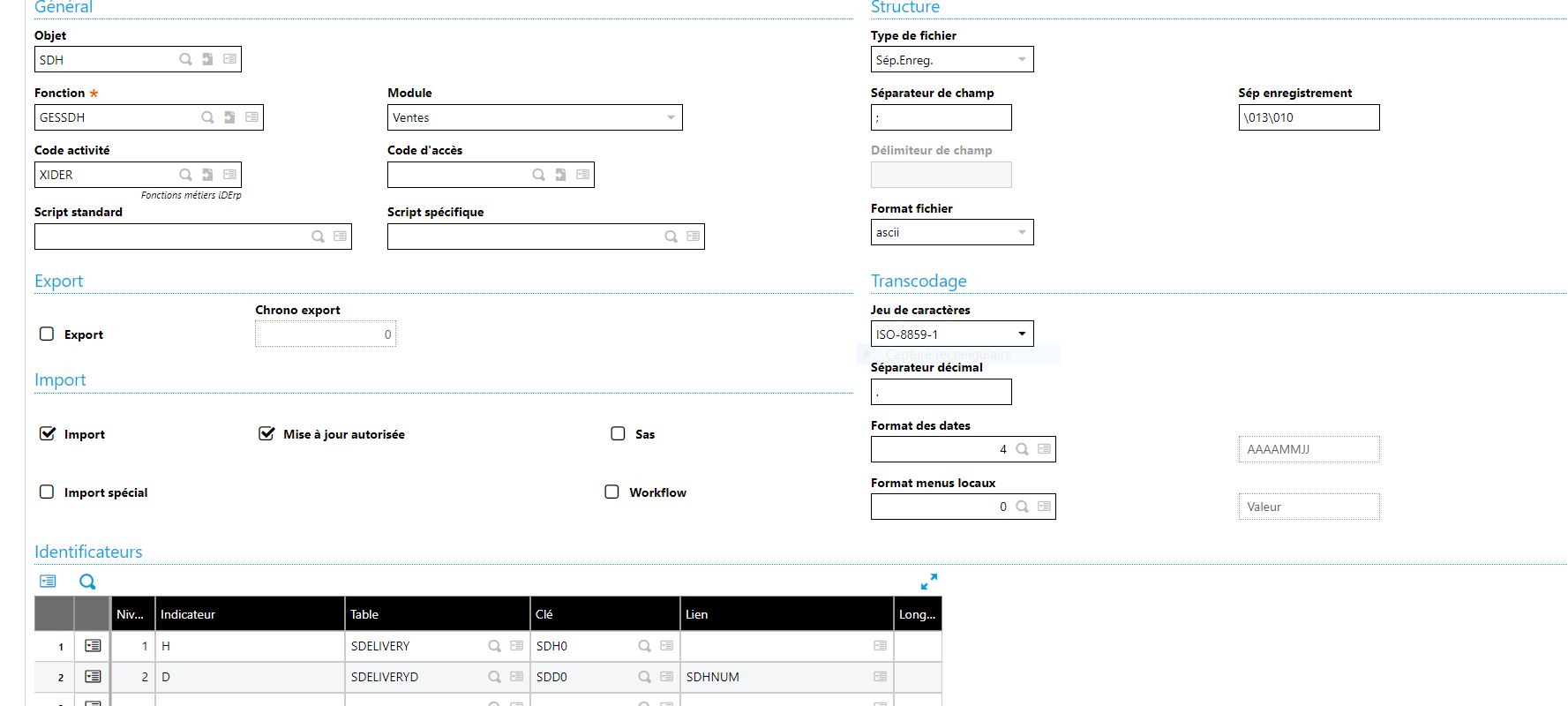Viewport: 1568px width, 706px height.
Task: Open the selection list icon in Objet field
Action: [x=229, y=59]
